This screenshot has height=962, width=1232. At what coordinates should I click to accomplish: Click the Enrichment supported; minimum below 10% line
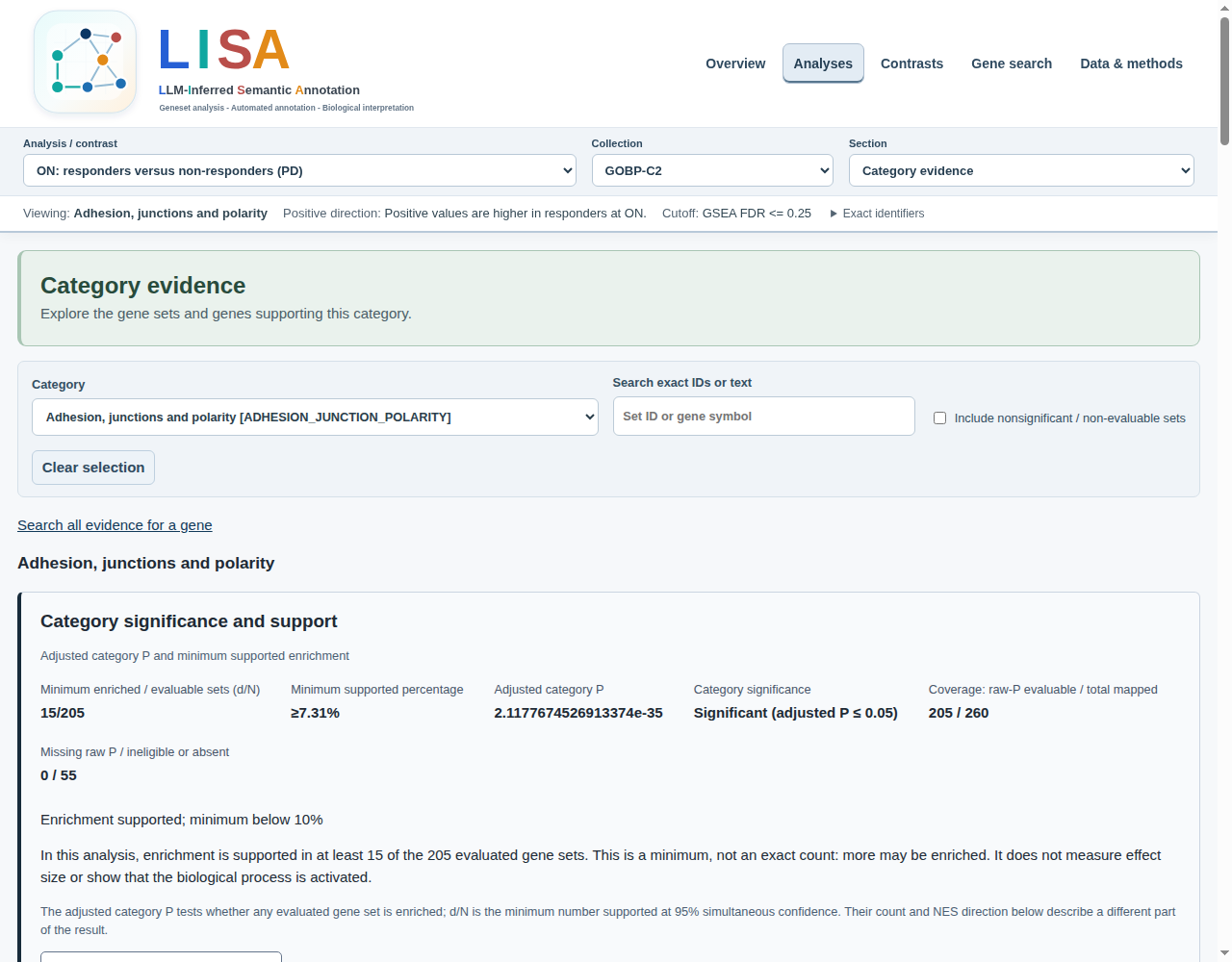pyautogui.click(x=182, y=820)
